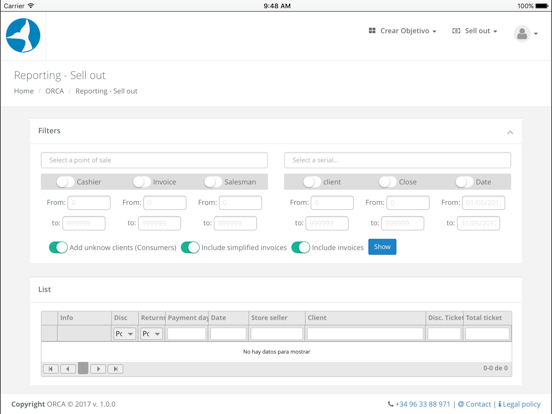
Task: Click the Show button
Action: [382, 247]
